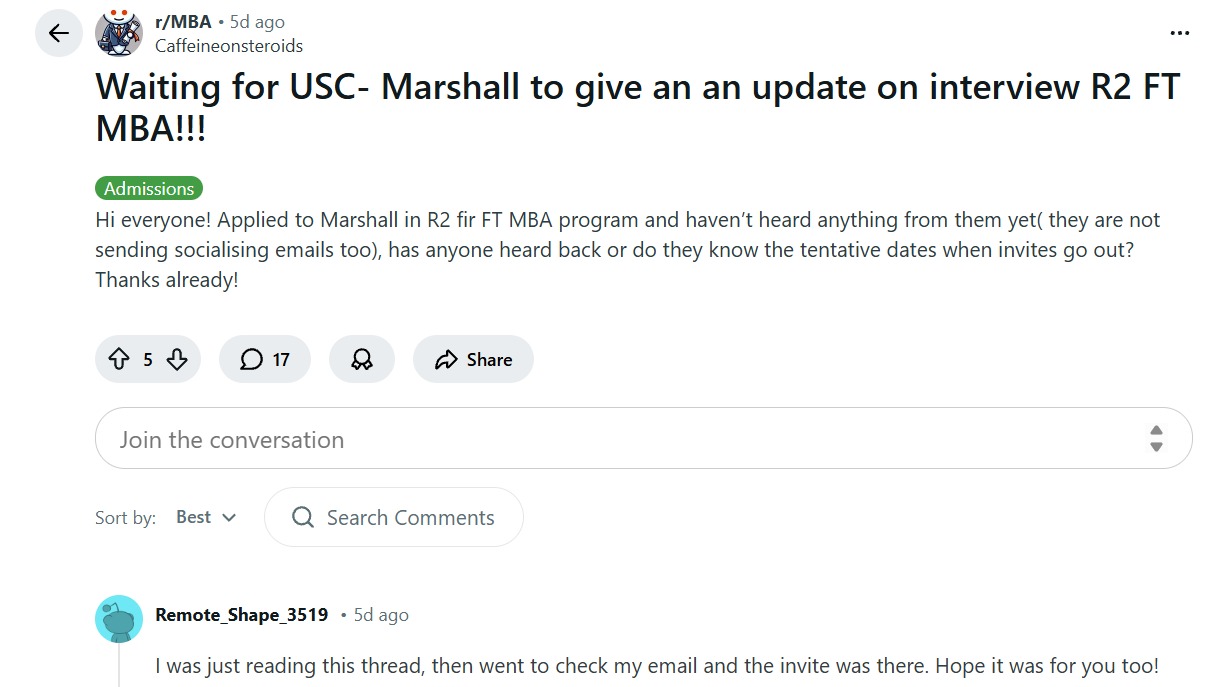The height and width of the screenshot is (687, 1207).
Task: Click the search magnifier icon in comments
Action: 302,517
